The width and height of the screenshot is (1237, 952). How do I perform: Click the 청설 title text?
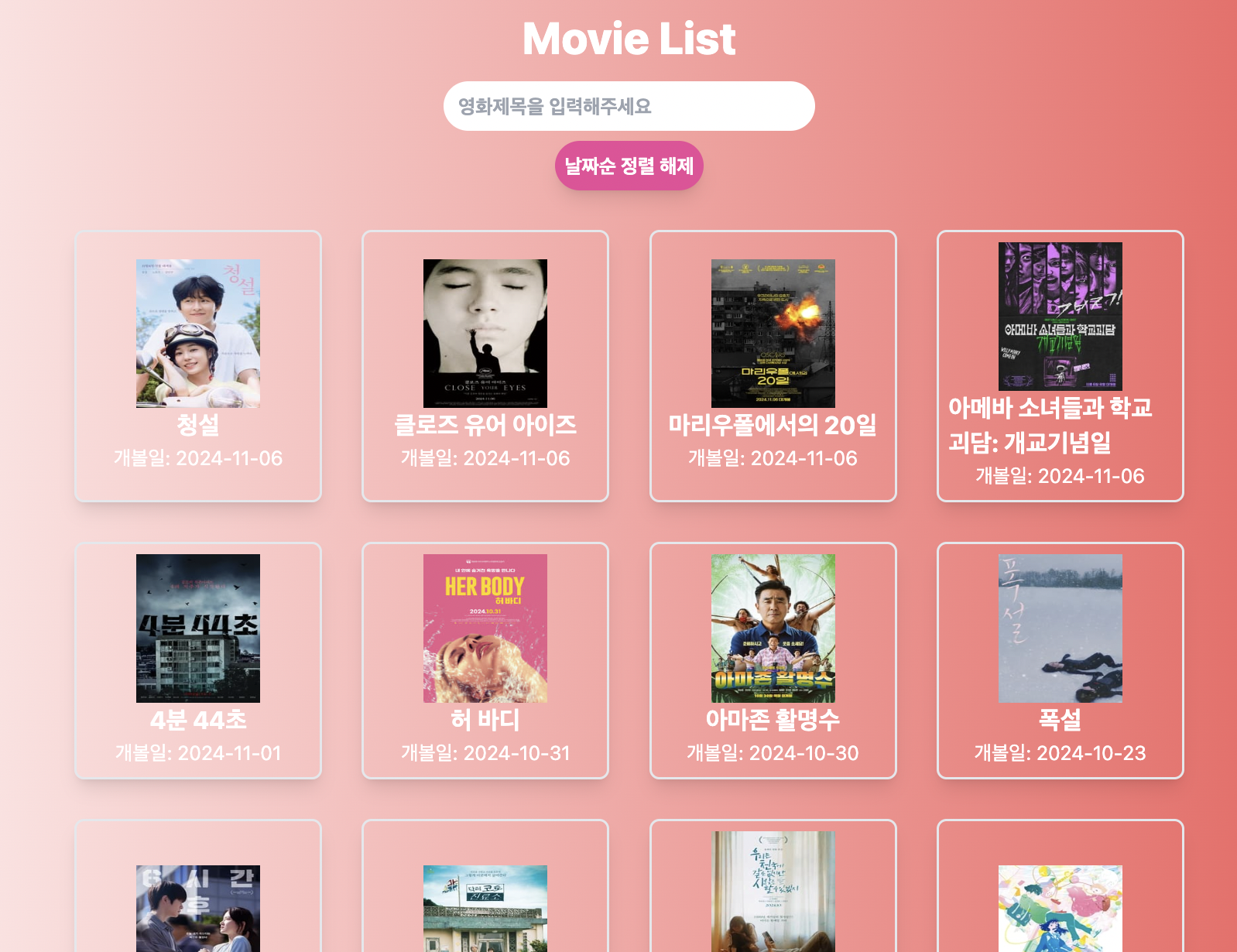[x=198, y=425]
